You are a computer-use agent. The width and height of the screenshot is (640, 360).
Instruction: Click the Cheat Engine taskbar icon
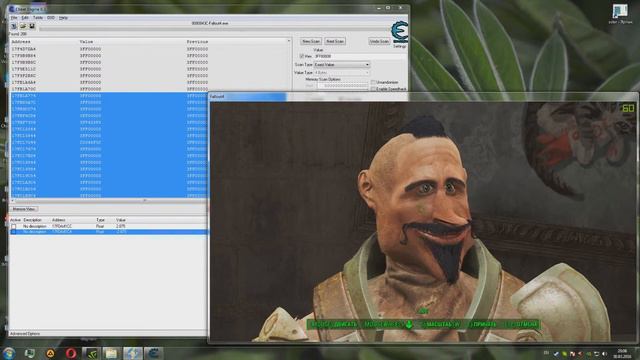(x=154, y=353)
